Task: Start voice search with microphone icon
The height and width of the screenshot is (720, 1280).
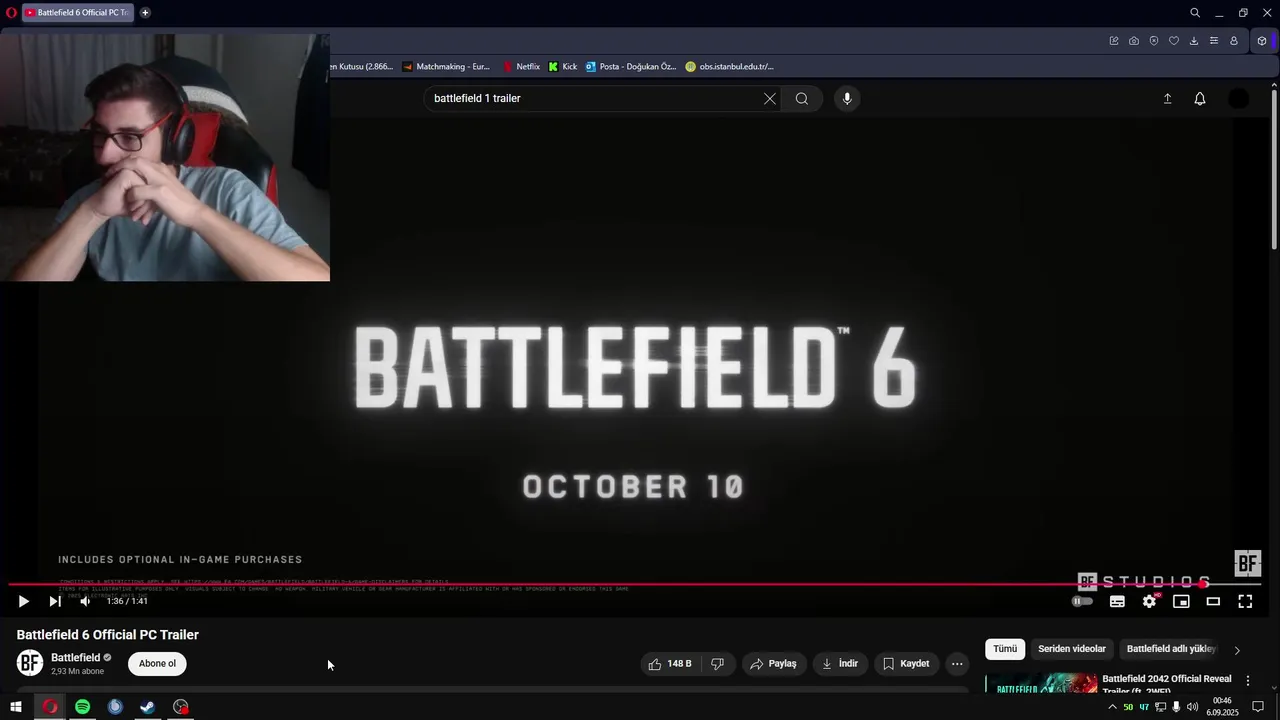Action: click(x=847, y=98)
